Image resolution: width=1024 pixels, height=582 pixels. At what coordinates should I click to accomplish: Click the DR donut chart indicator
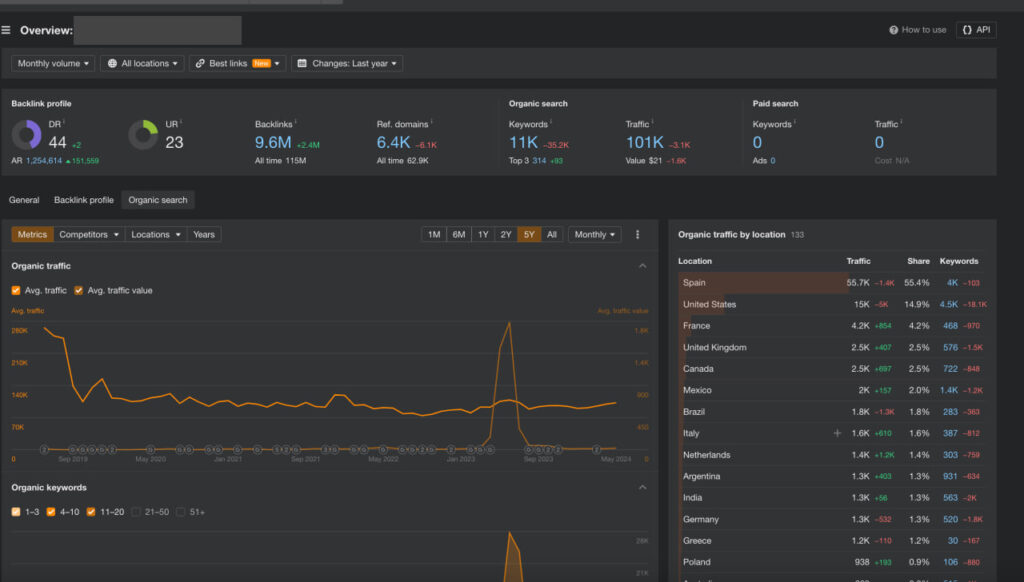coord(26,135)
